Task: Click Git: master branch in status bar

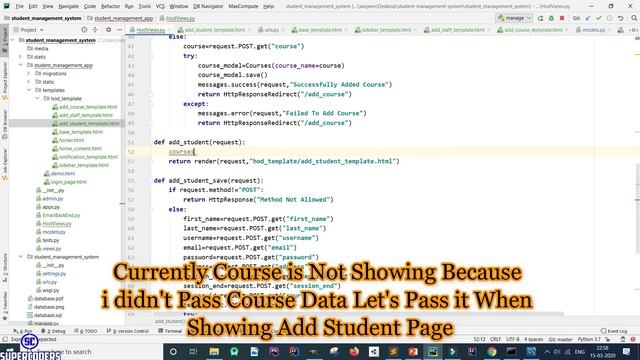Action: [560, 339]
